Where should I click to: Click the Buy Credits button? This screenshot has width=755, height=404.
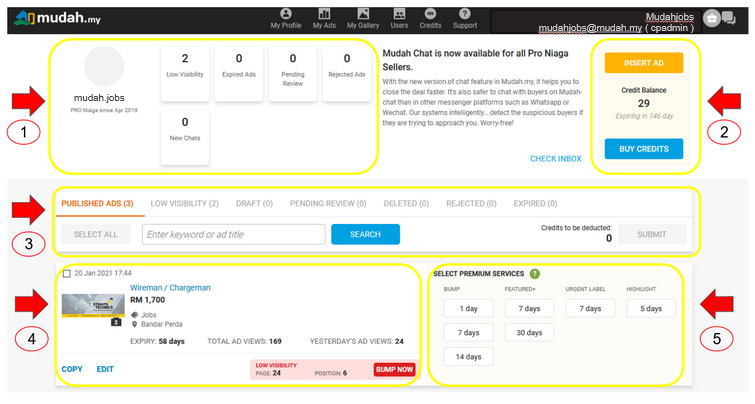point(643,149)
